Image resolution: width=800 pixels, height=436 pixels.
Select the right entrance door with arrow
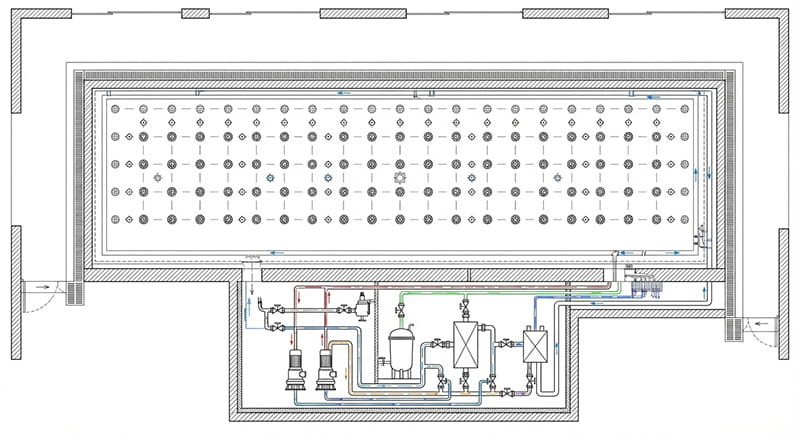point(762,330)
